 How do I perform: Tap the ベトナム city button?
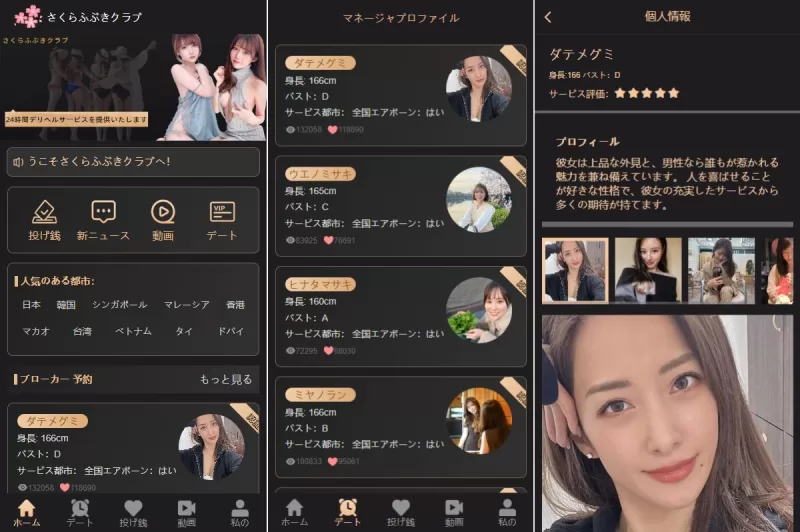coord(133,331)
